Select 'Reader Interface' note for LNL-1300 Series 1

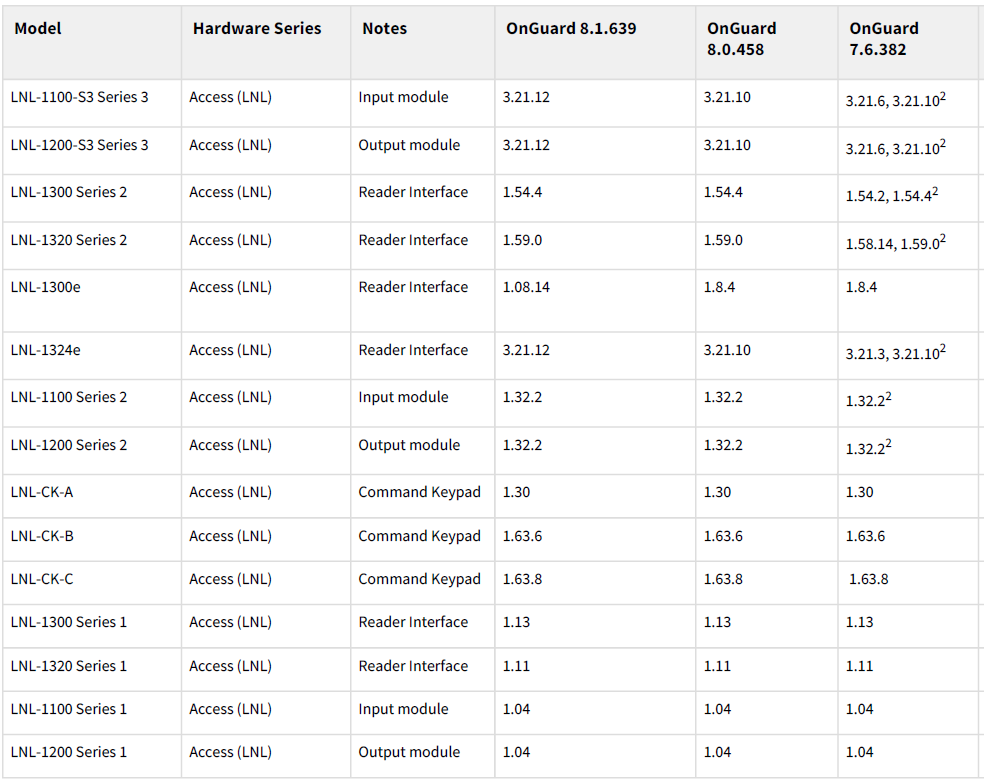[413, 622]
